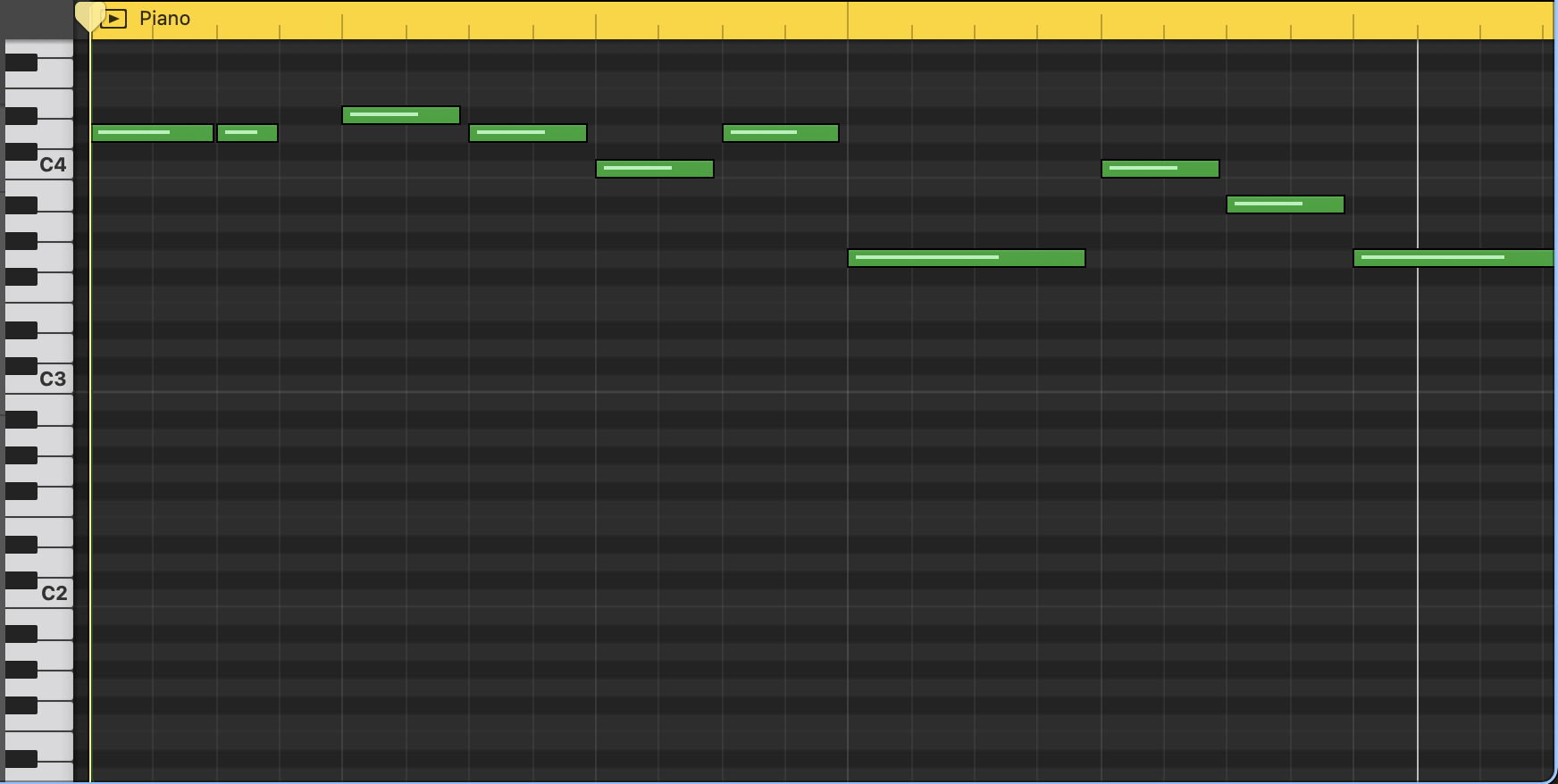Select the D4 note just before the long G3
The width and height of the screenshot is (1558, 784).
[780, 133]
